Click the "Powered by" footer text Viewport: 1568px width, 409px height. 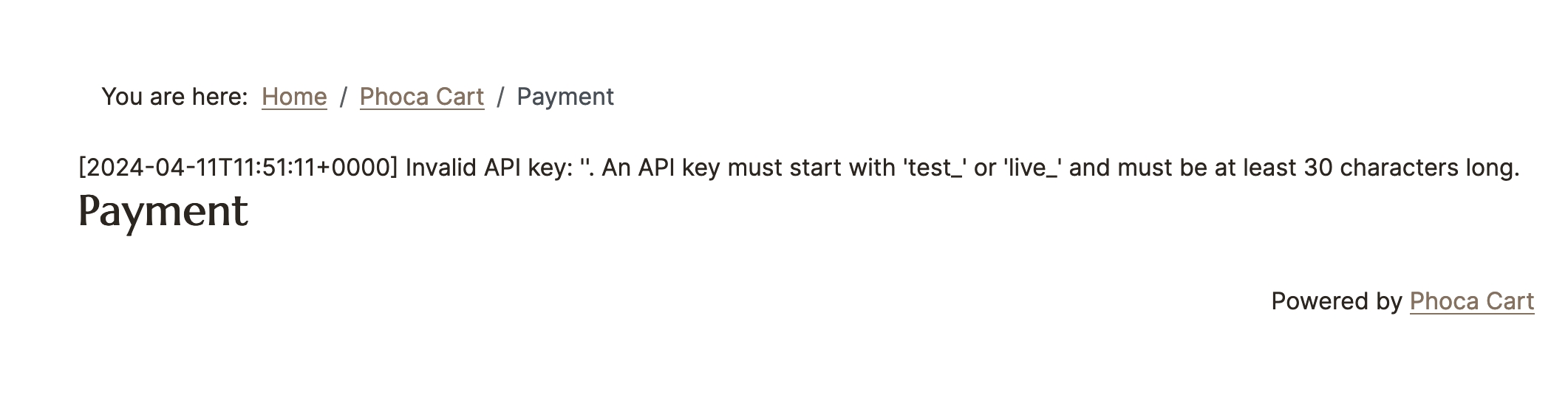click(1336, 301)
